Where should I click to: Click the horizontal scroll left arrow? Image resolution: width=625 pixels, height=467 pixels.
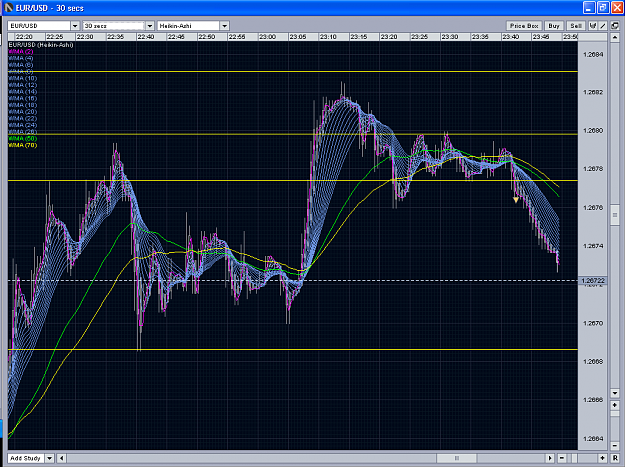click(61, 458)
